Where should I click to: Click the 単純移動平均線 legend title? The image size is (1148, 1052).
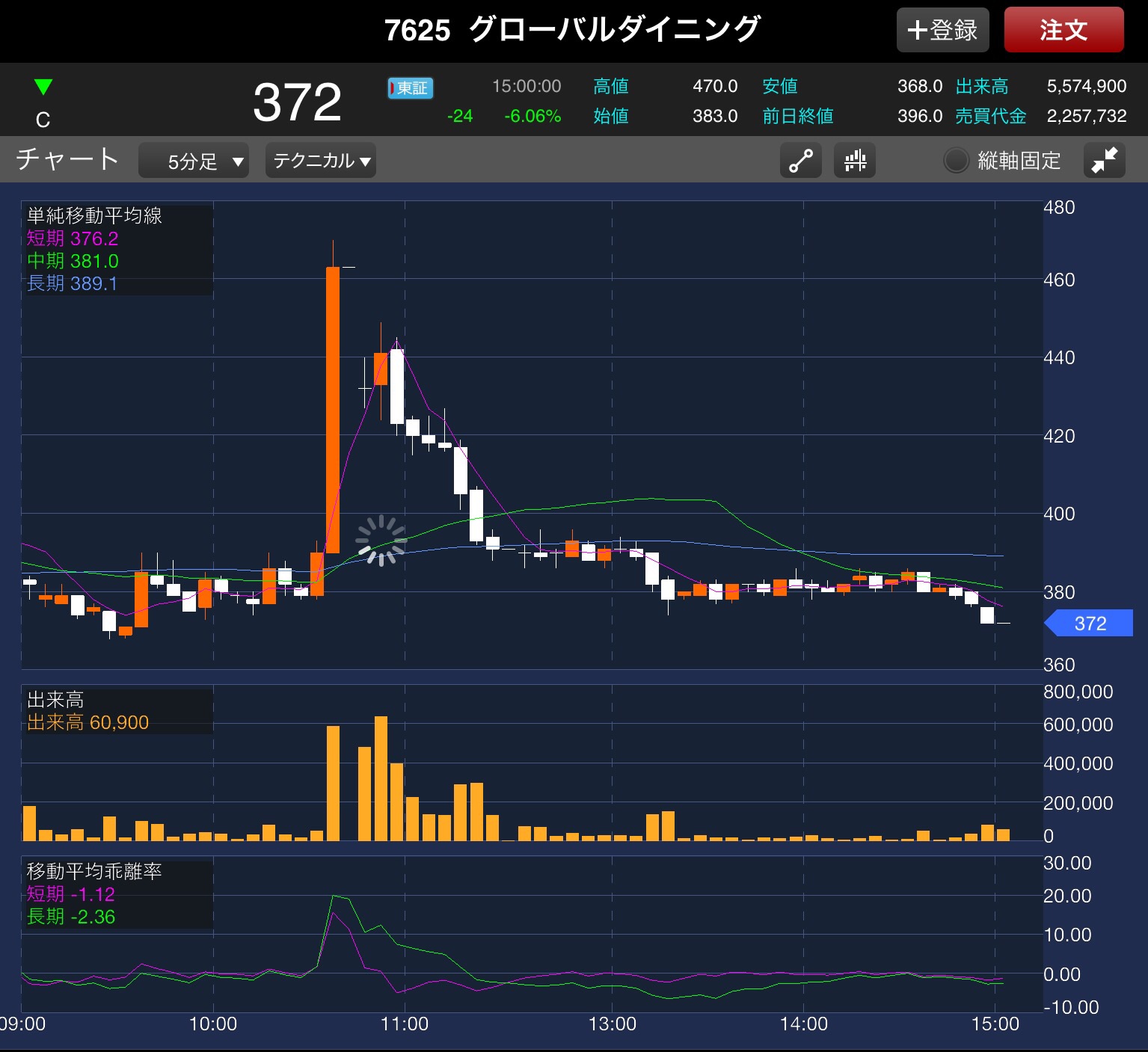94,216
